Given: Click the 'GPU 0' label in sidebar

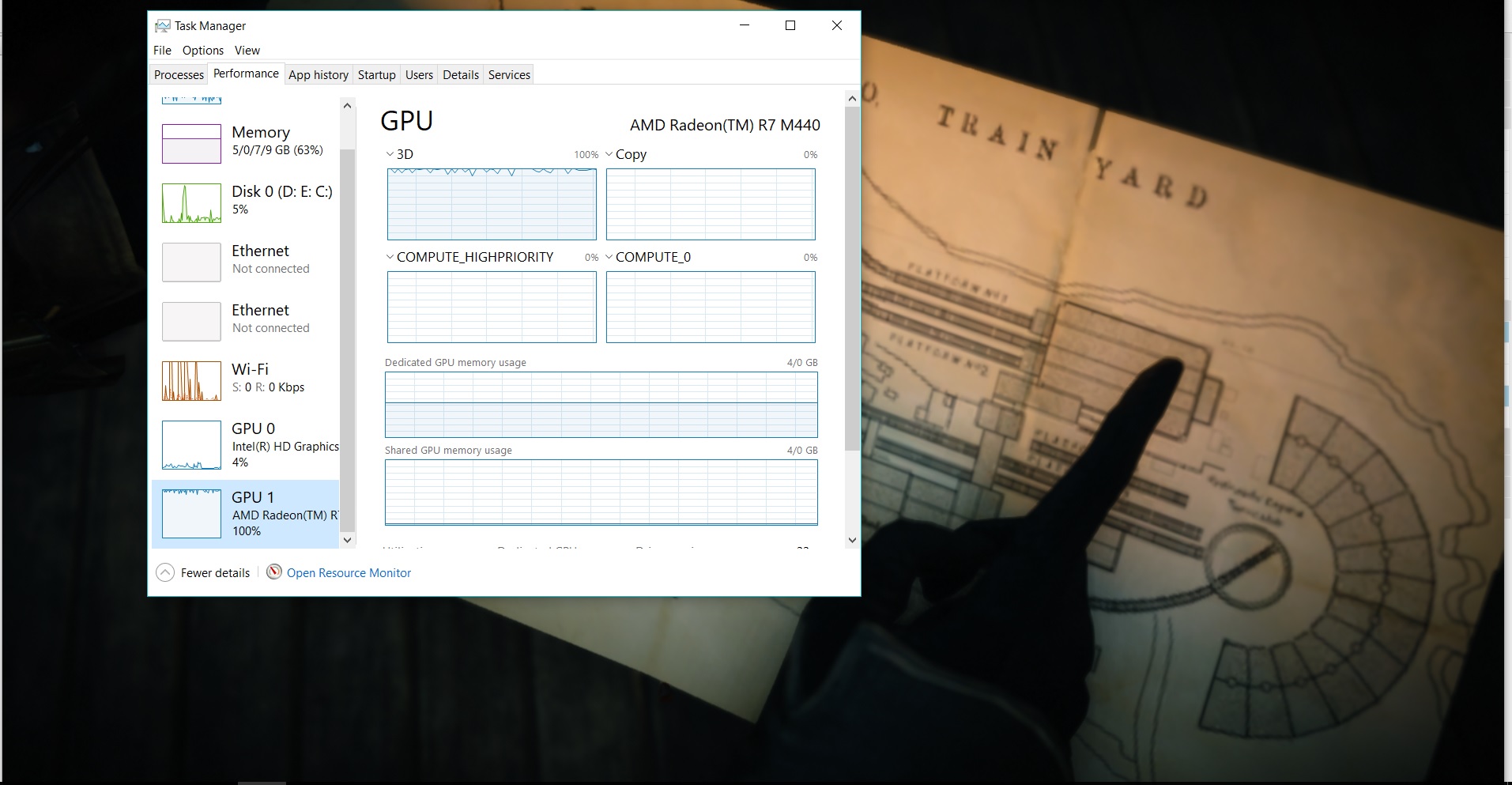Looking at the screenshot, I should (x=253, y=428).
